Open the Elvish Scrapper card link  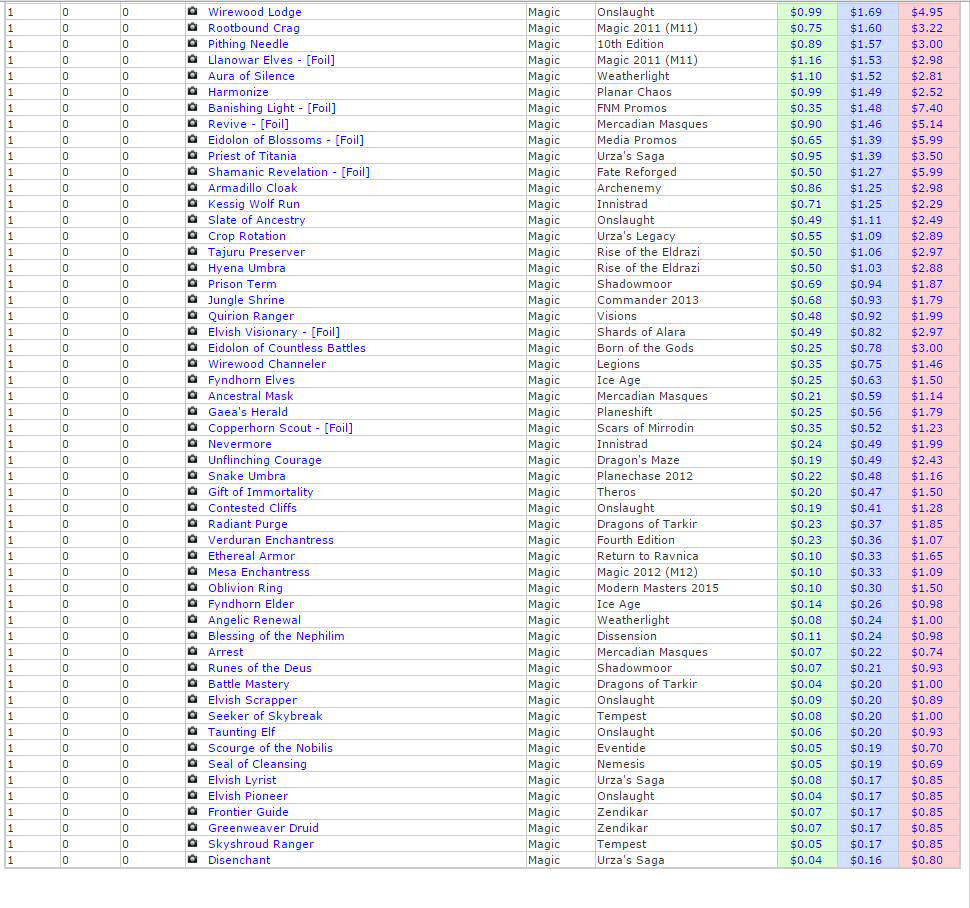(x=252, y=700)
